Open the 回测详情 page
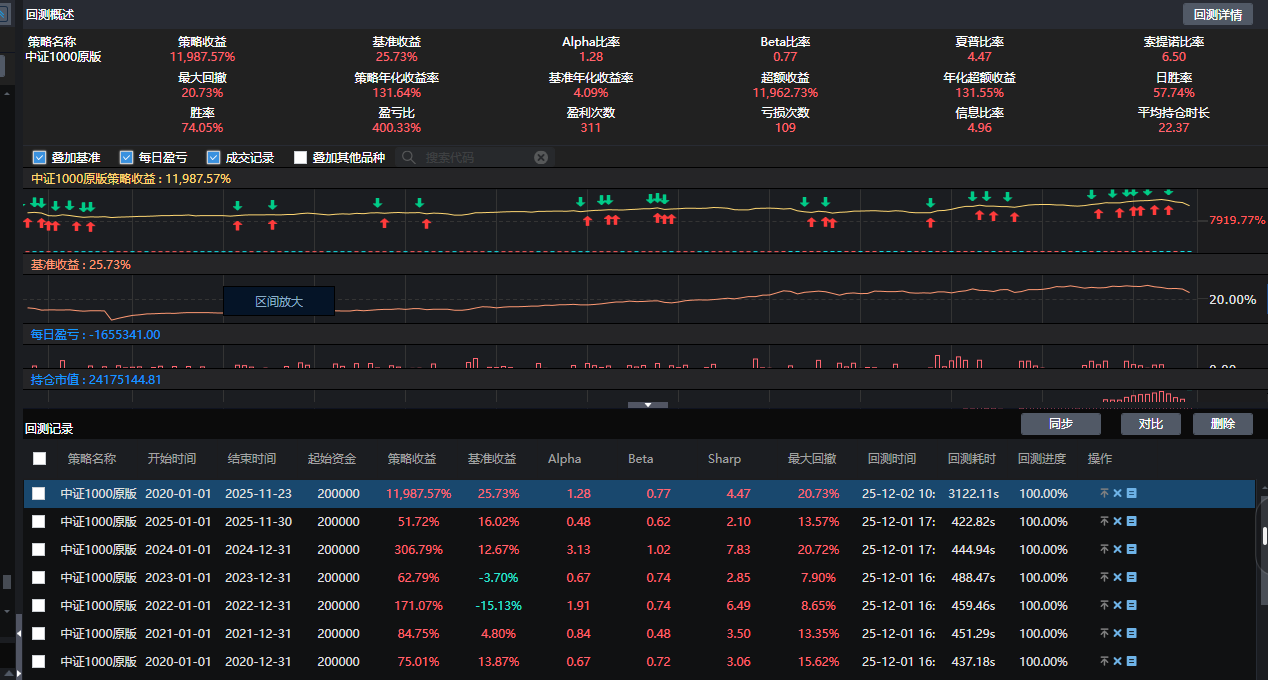This screenshot has height=680, width=1268. click(x=1218, y=14)
